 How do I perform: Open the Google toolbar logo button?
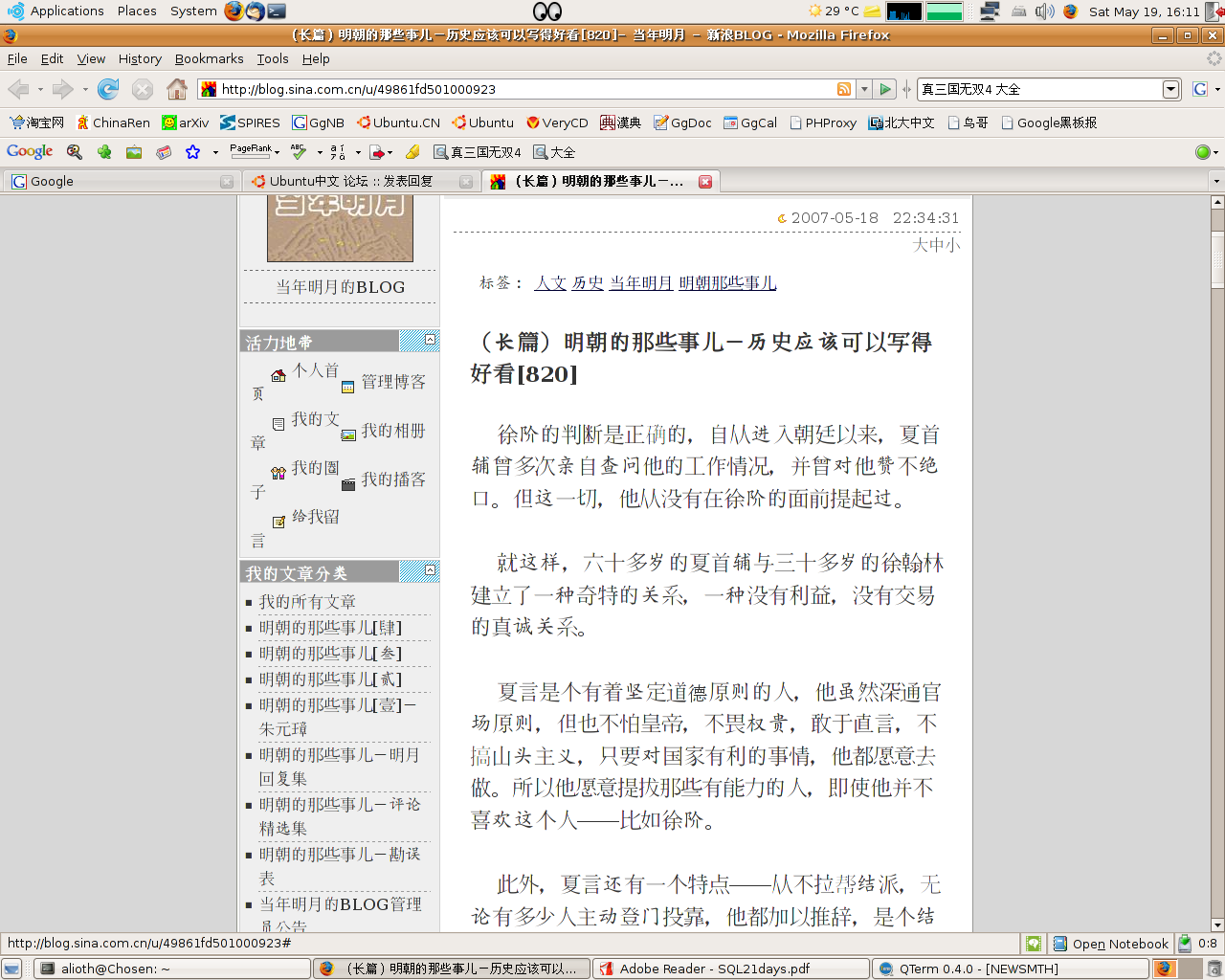coord(30,151)
